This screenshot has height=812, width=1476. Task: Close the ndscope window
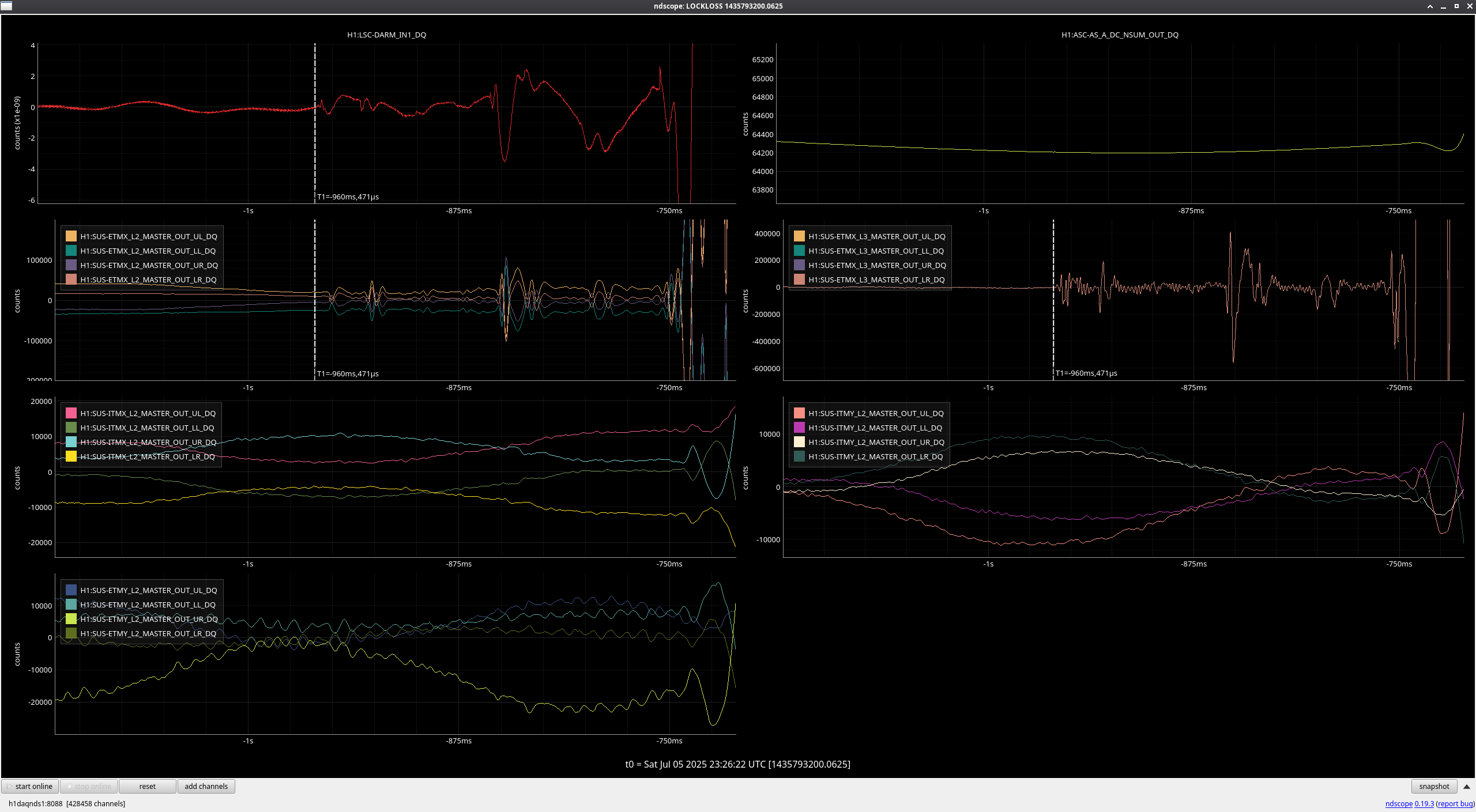[x=1470, y=6]
